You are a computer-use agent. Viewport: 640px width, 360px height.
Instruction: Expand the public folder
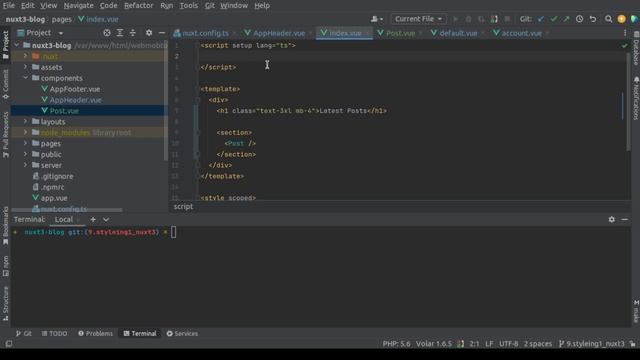click(25, 154)
